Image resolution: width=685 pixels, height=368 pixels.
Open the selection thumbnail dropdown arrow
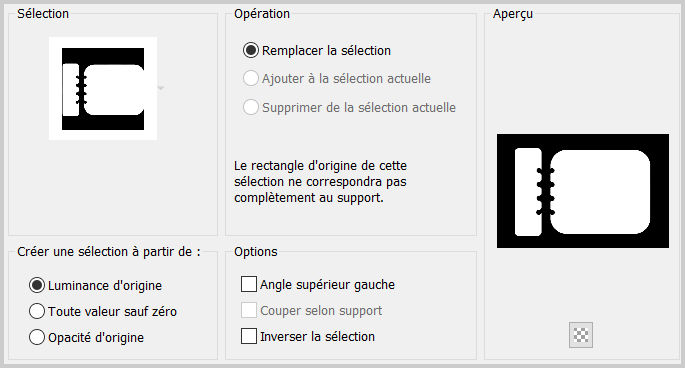pos(161,88)
